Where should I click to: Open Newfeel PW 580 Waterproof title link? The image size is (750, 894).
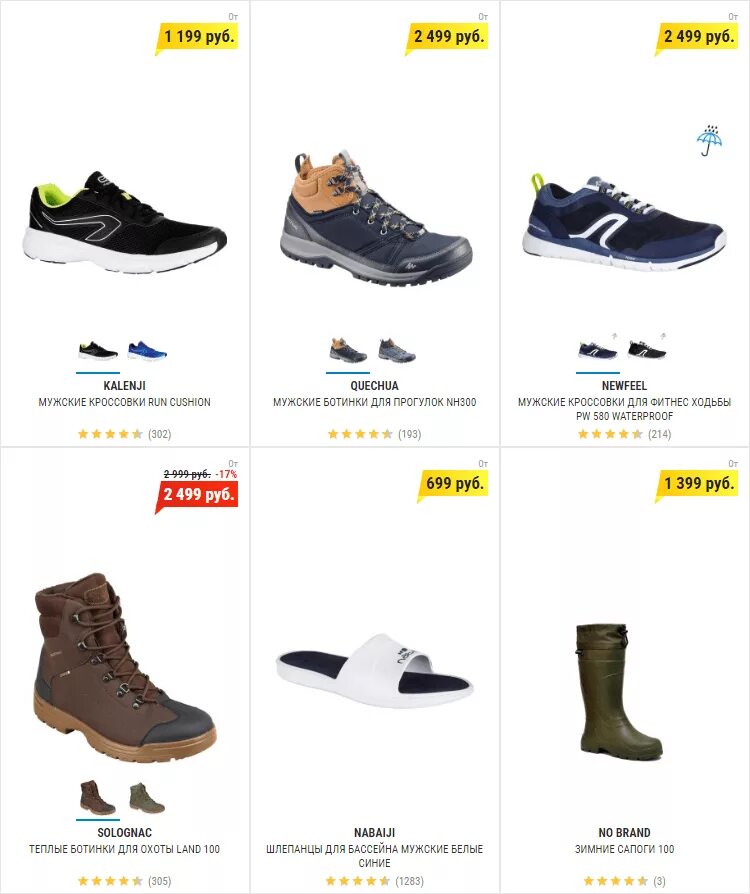625,409
